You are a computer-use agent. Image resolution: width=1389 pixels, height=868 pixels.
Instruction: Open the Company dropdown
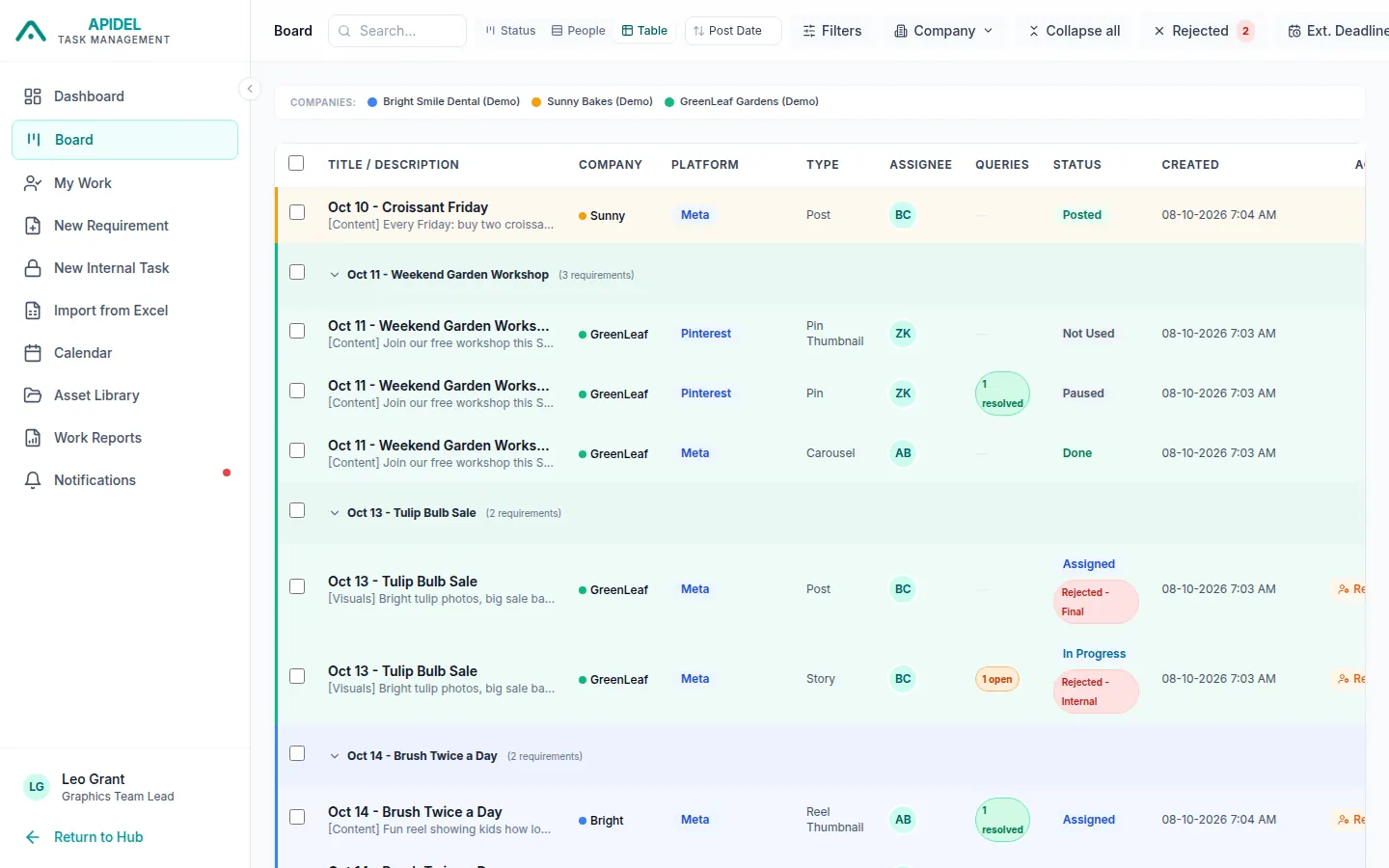[x=943, y=31]
